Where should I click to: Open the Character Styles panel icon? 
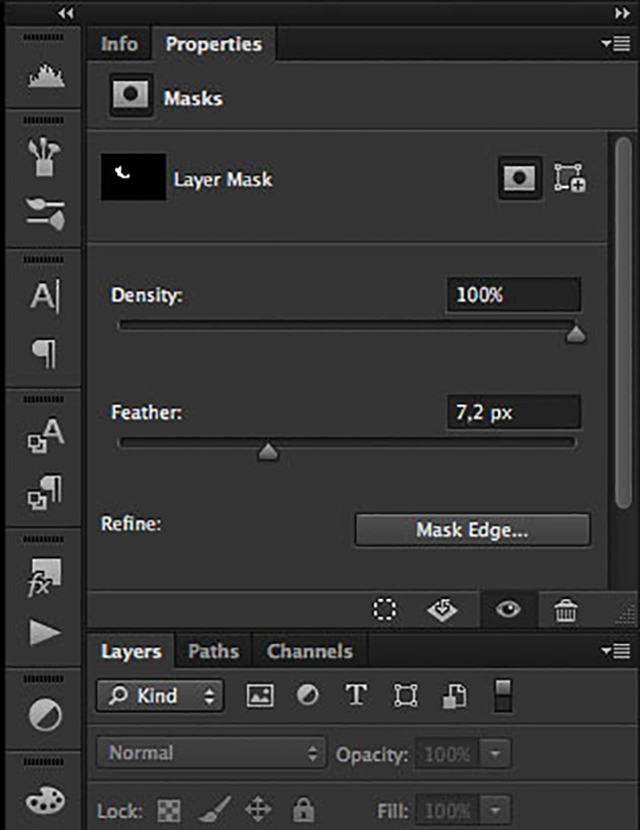click(46, 435)
